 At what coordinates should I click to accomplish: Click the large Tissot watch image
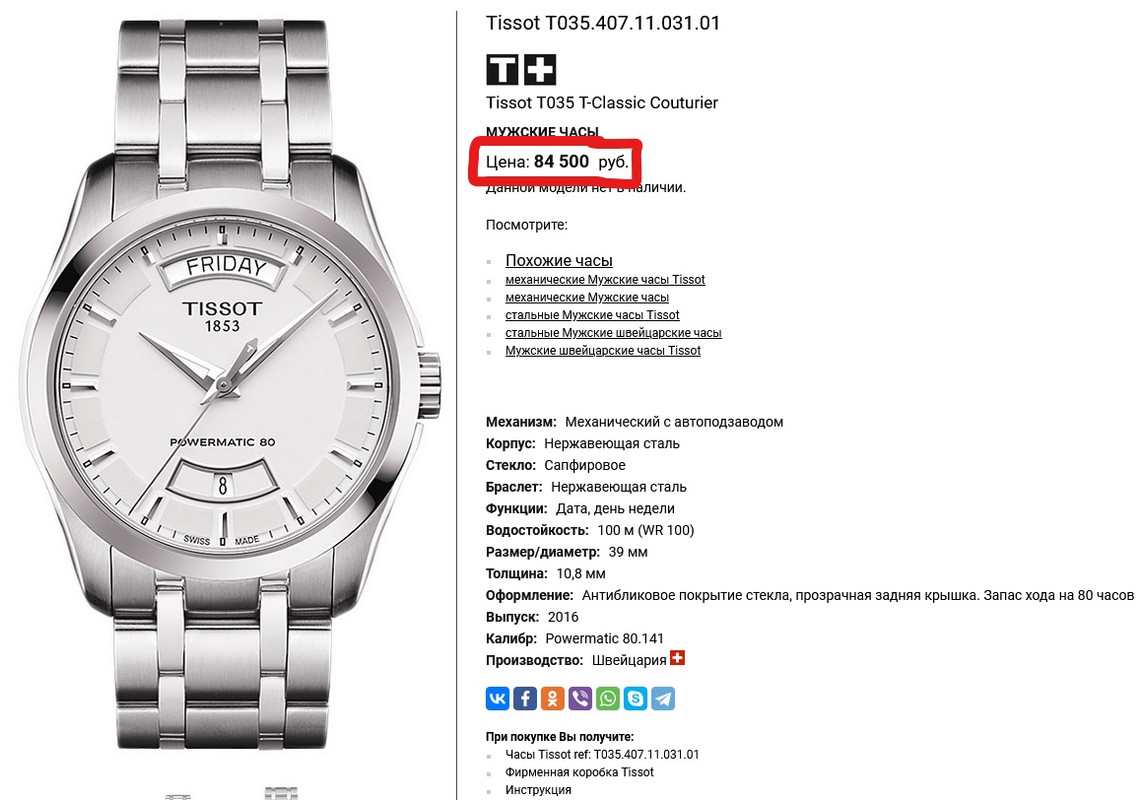(x=229, y=384)
